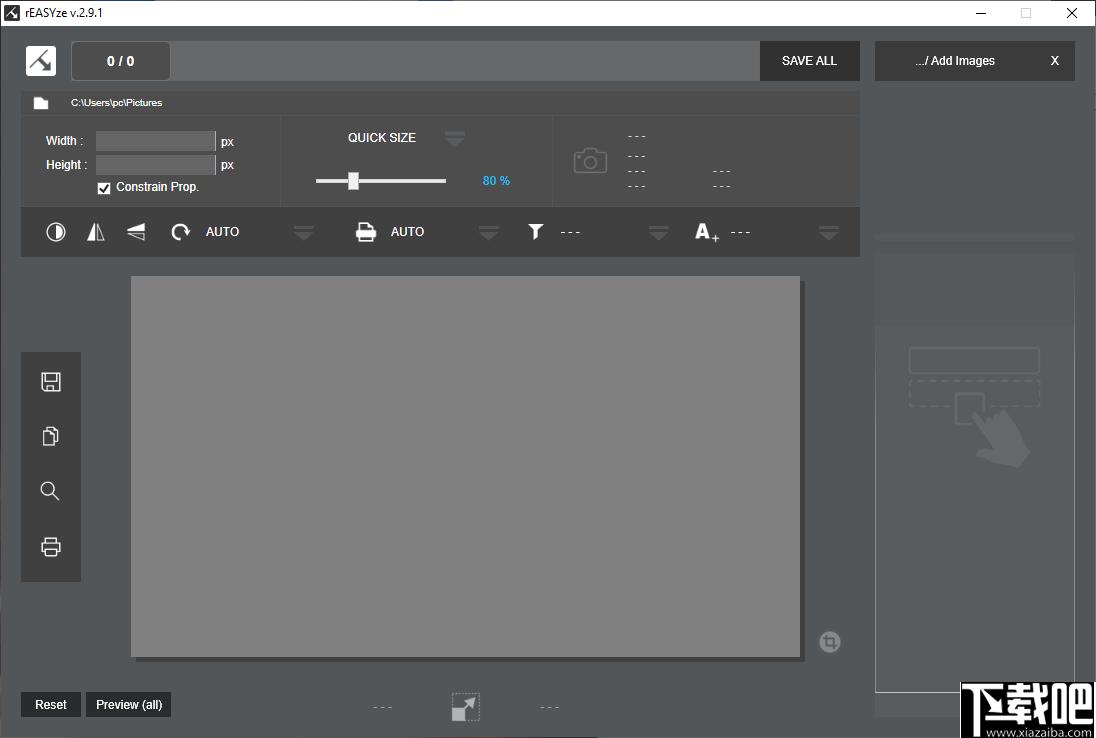The width and height of the screenshot is (1096, 738).
Task: Click the crop icon beside preview
Action: pyautogui.click(x=830, y=642)
